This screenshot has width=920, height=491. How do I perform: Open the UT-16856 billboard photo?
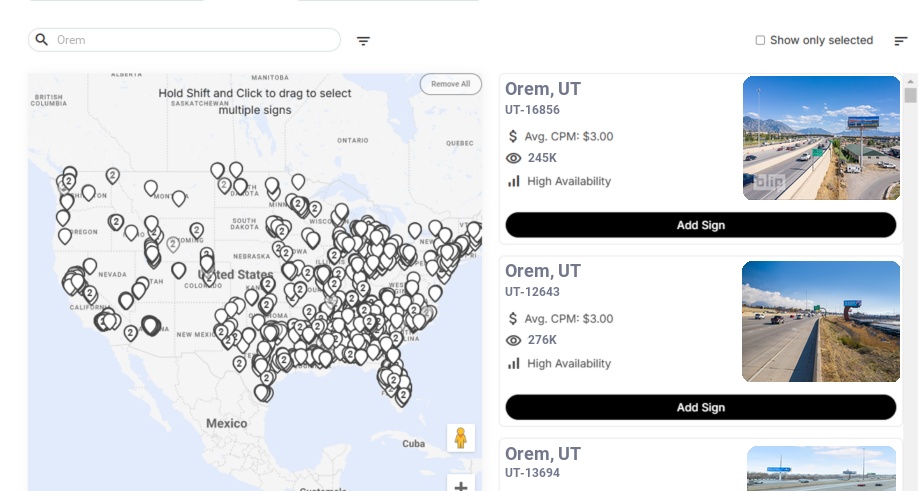[821, 138]
